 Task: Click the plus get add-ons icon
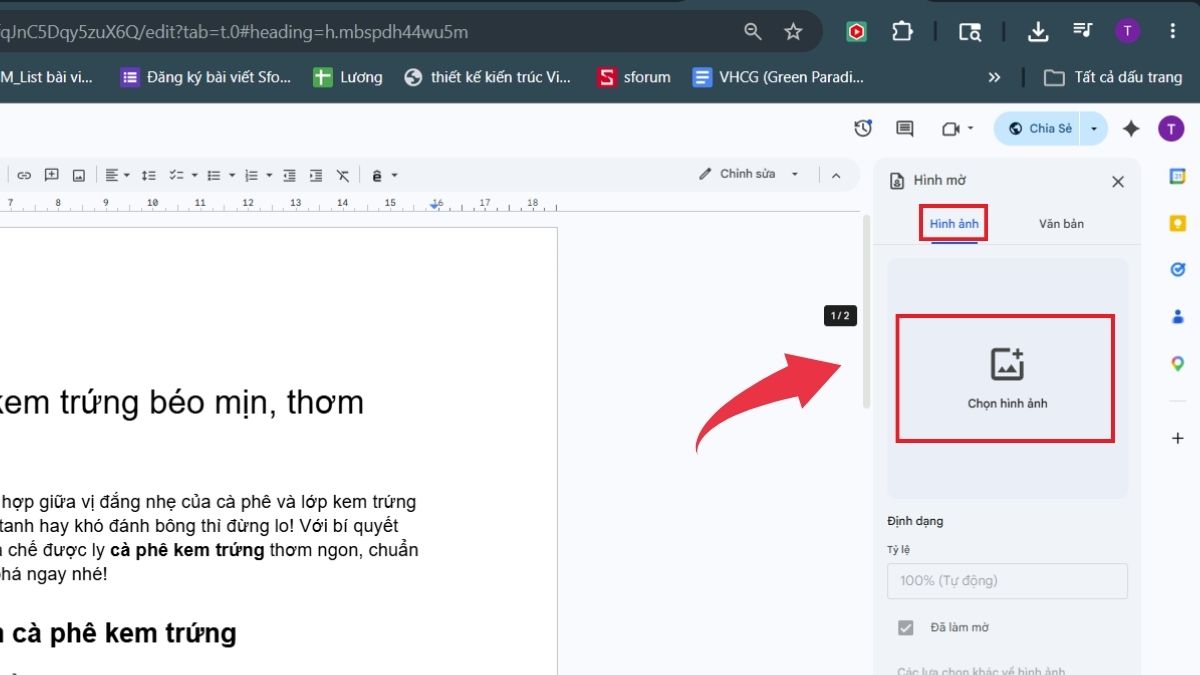click(x=1178, y=438)
